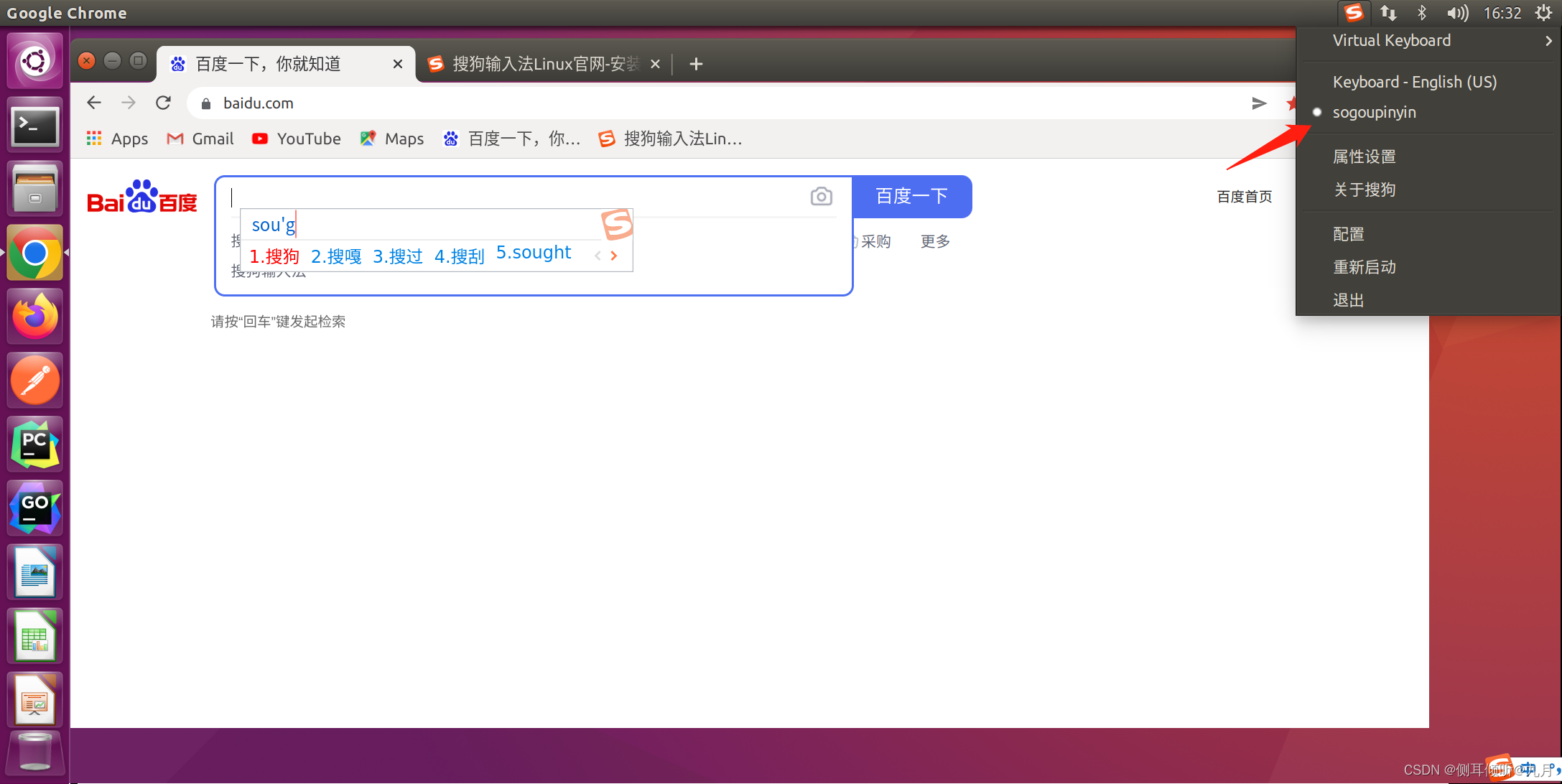Open LibreOffice Writer from dock

point(34,572)
